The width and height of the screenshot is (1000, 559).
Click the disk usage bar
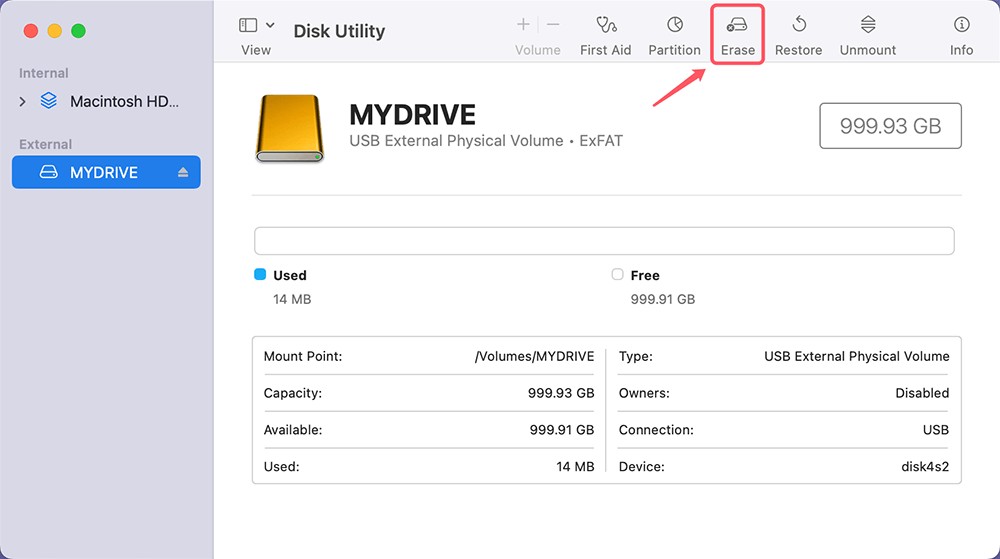pyautogui.click(x=604, y=241)
